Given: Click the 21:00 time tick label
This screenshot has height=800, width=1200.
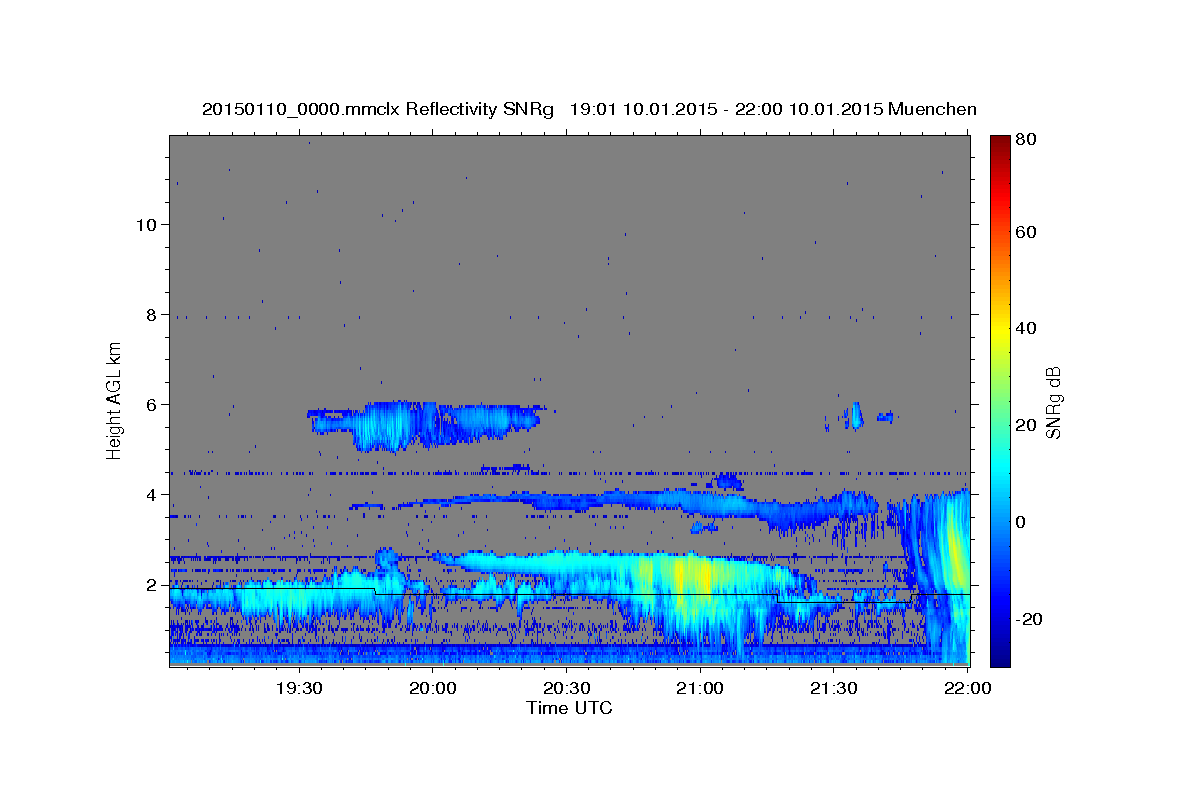Looking at the screenshot, I should coord(699,688).
